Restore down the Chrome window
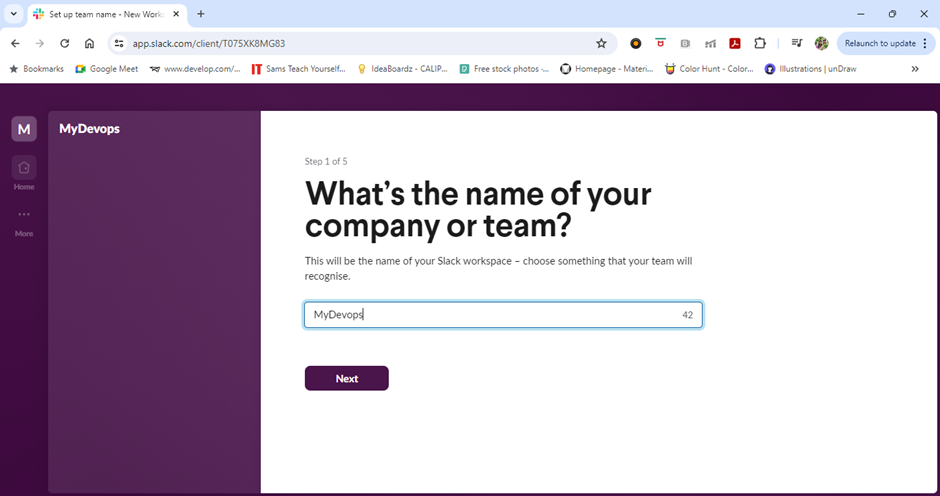The height and width of the screenshot is (496, 940). click(x=892, y=14)
